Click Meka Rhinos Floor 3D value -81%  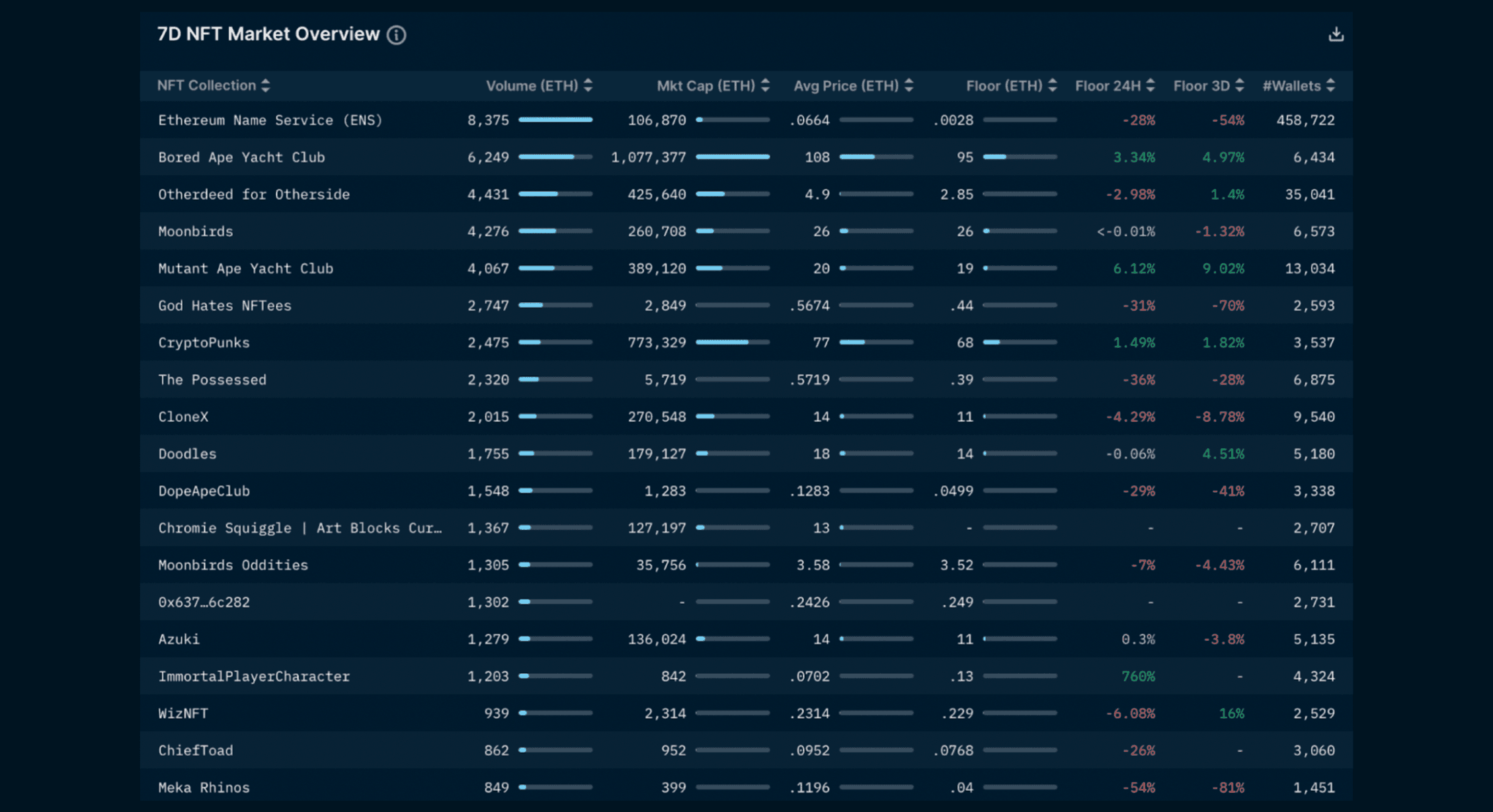(1227, 787)
